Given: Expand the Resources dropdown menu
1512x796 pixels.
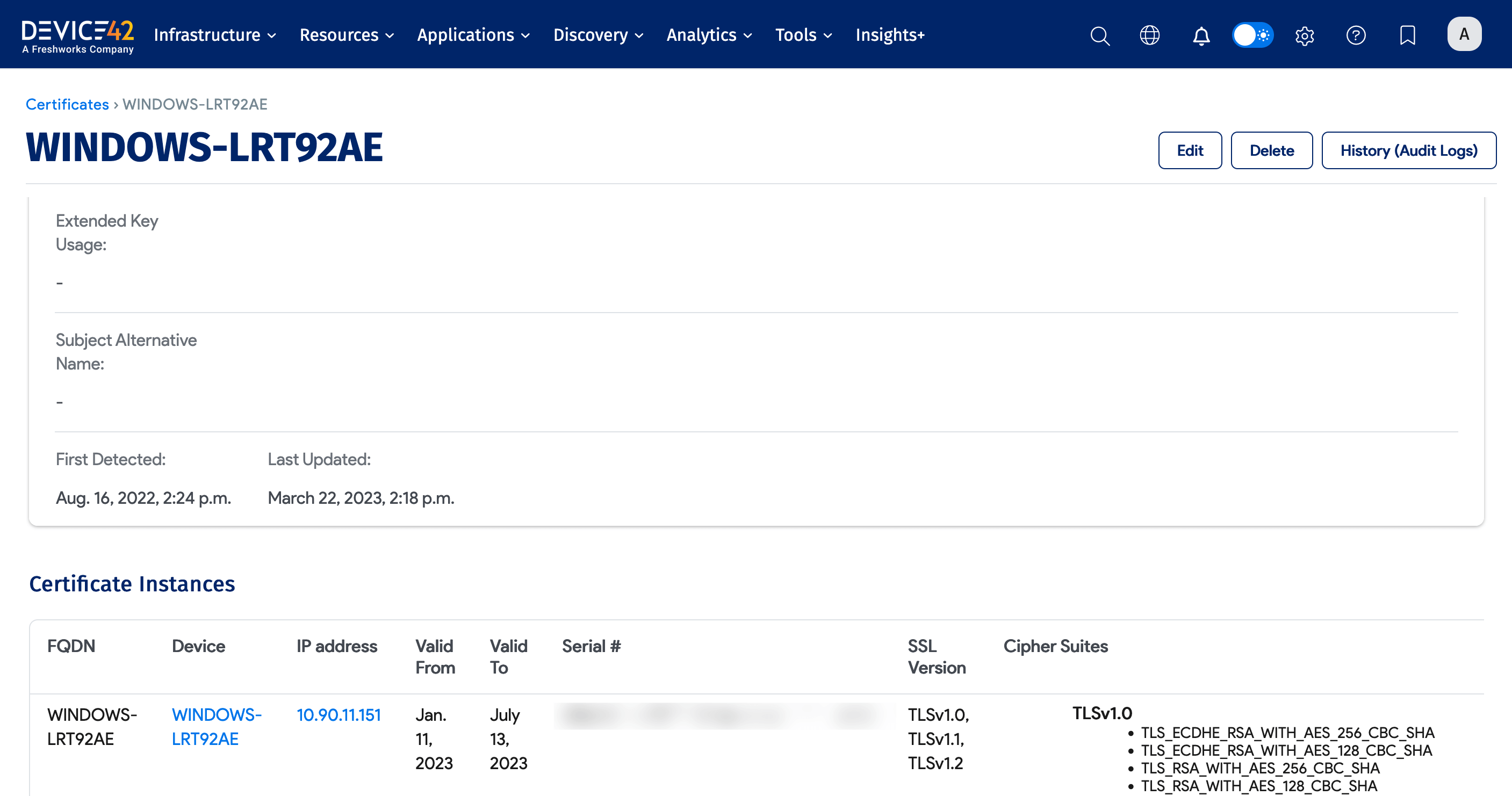Looking at the screenshot, I should [347, 35].
